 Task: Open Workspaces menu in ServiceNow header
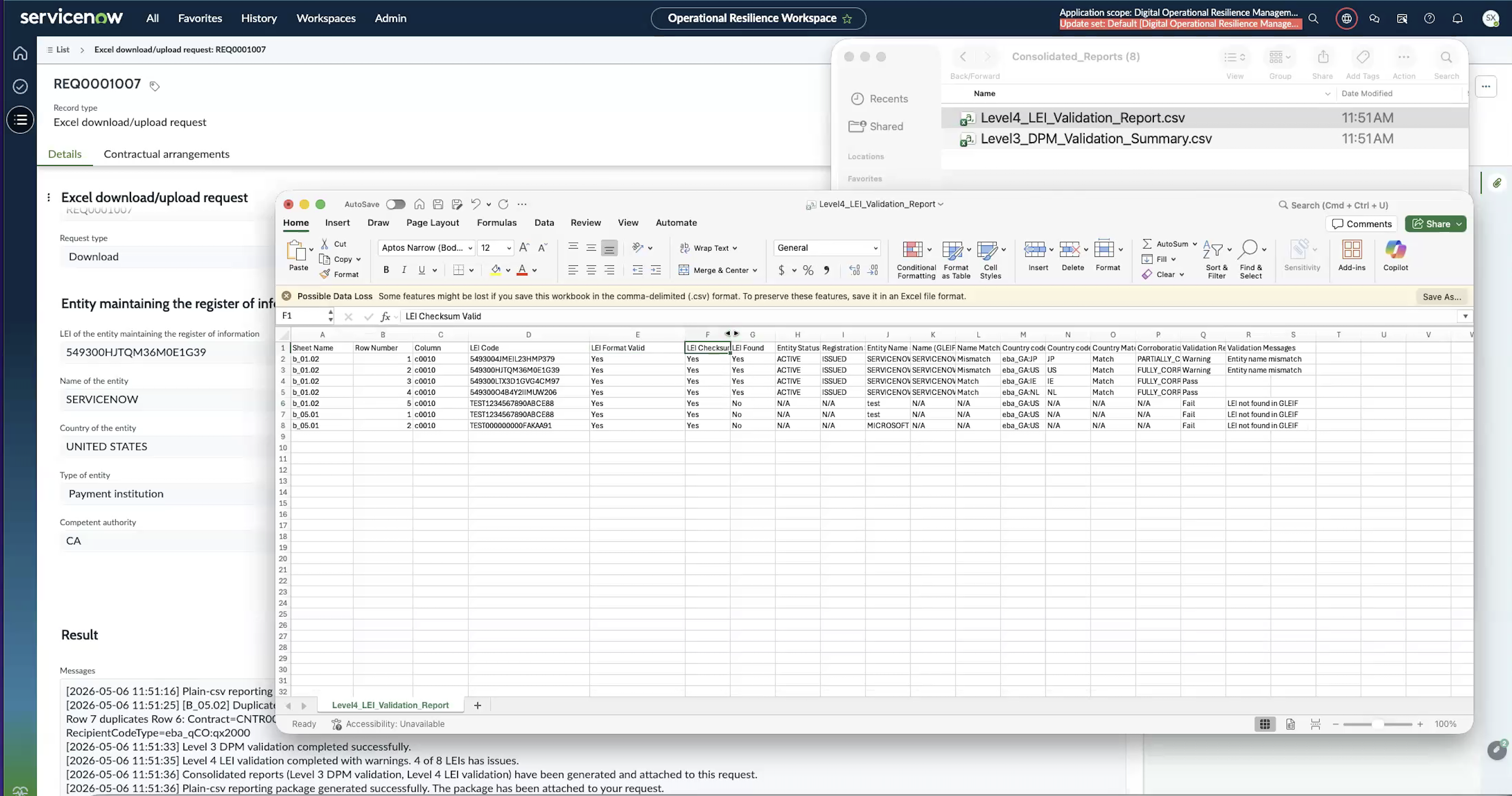tap(326, 18)
